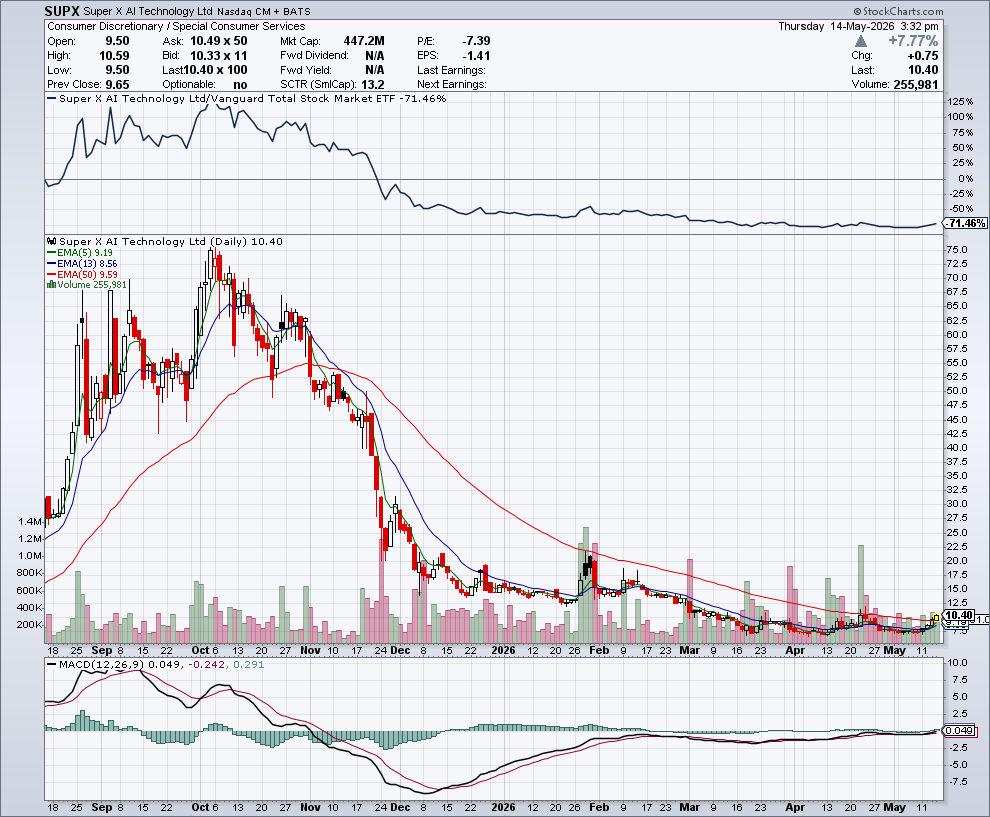
Task: Click the '-5.0' MACD axis label
Action: (x=958, y=765)
